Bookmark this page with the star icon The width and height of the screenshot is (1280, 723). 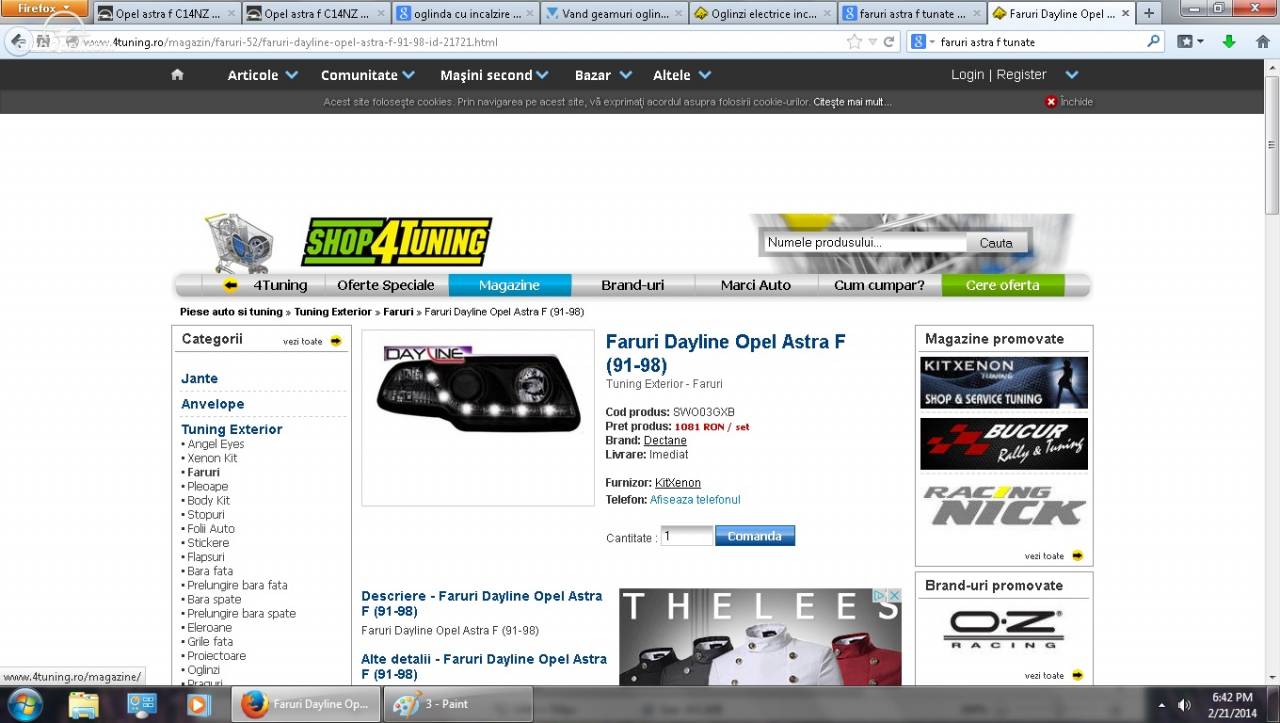[x=854, y=42]
